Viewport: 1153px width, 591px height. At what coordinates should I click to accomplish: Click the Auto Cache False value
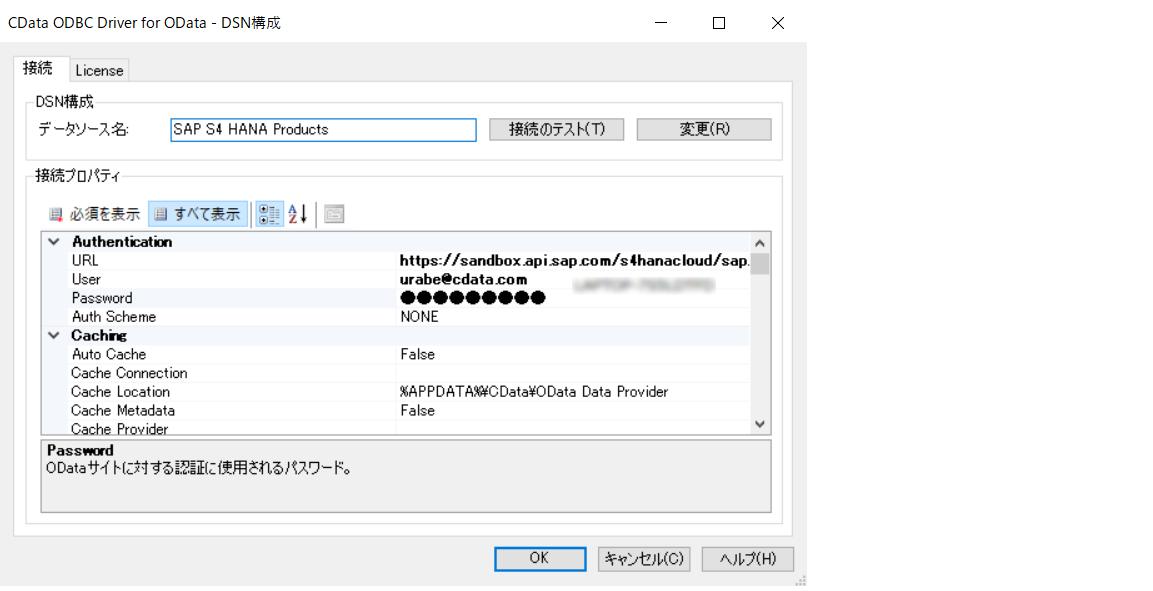coord(418,354)
